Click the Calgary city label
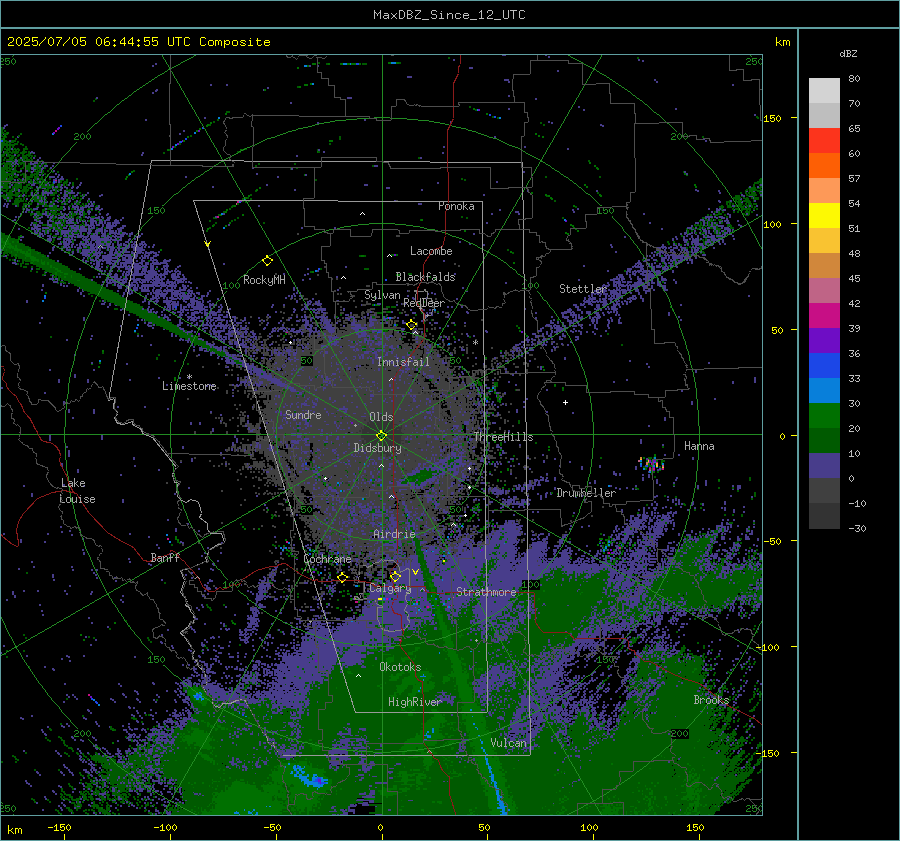The image size is (900, 841). click(390, 588)
